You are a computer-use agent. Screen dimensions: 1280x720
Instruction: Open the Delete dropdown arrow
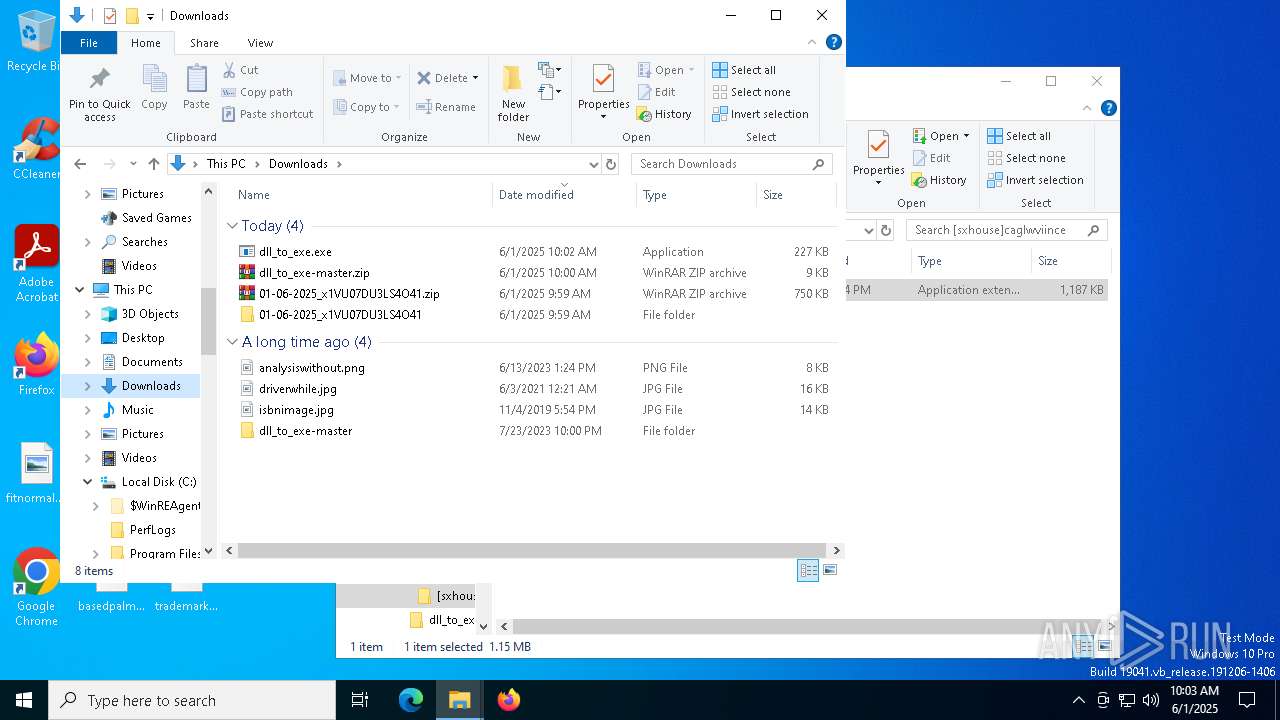(475, 78)
